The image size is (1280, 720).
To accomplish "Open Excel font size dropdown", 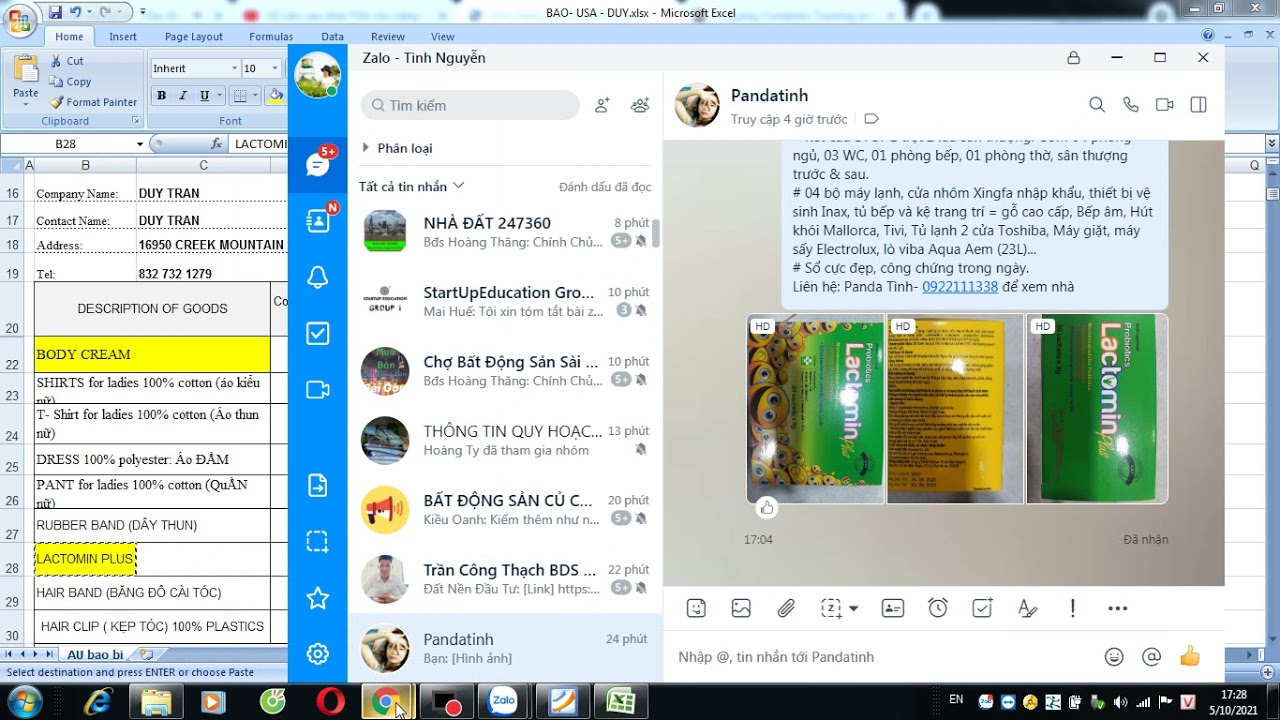I will coord(277,68).
